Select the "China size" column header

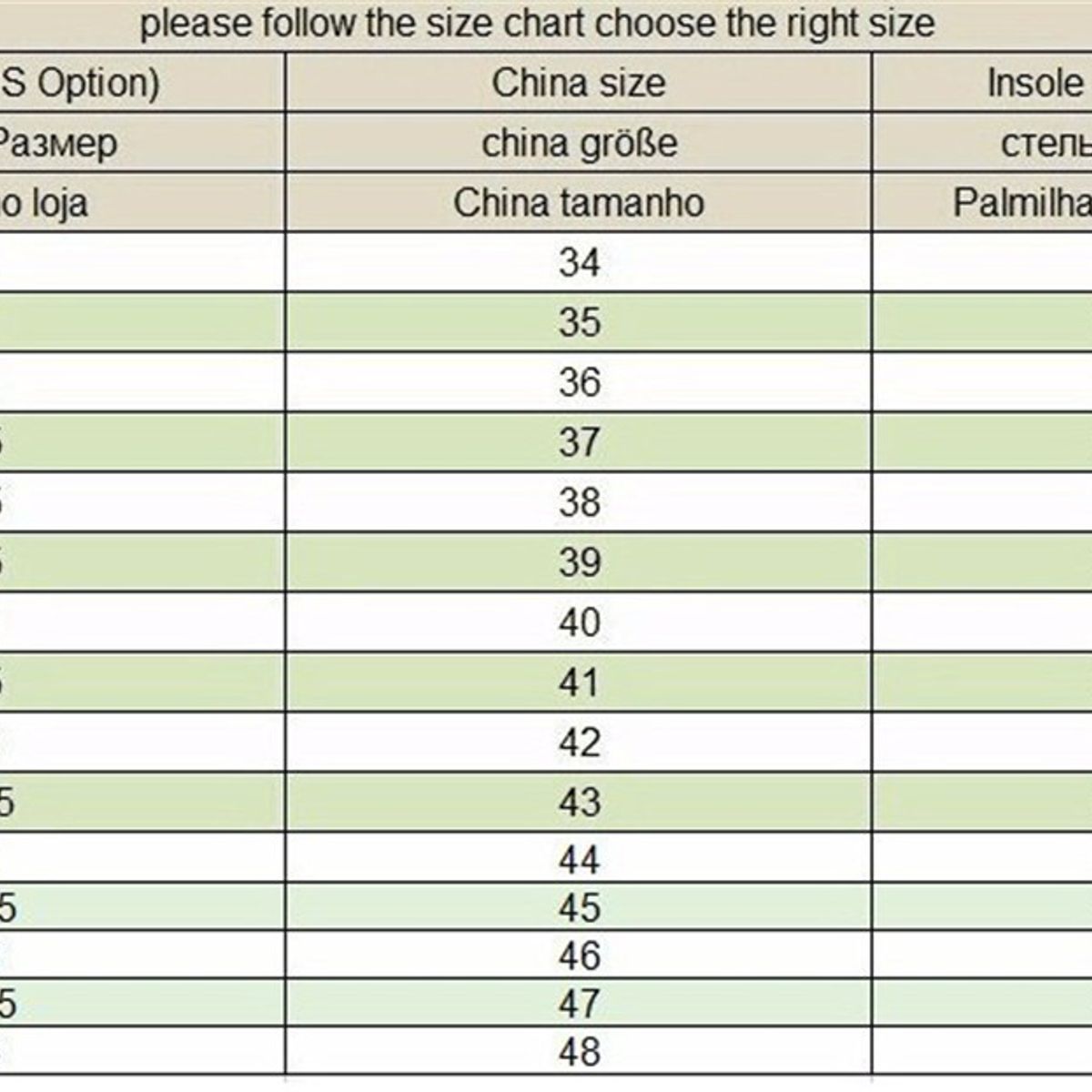(579, 84)
